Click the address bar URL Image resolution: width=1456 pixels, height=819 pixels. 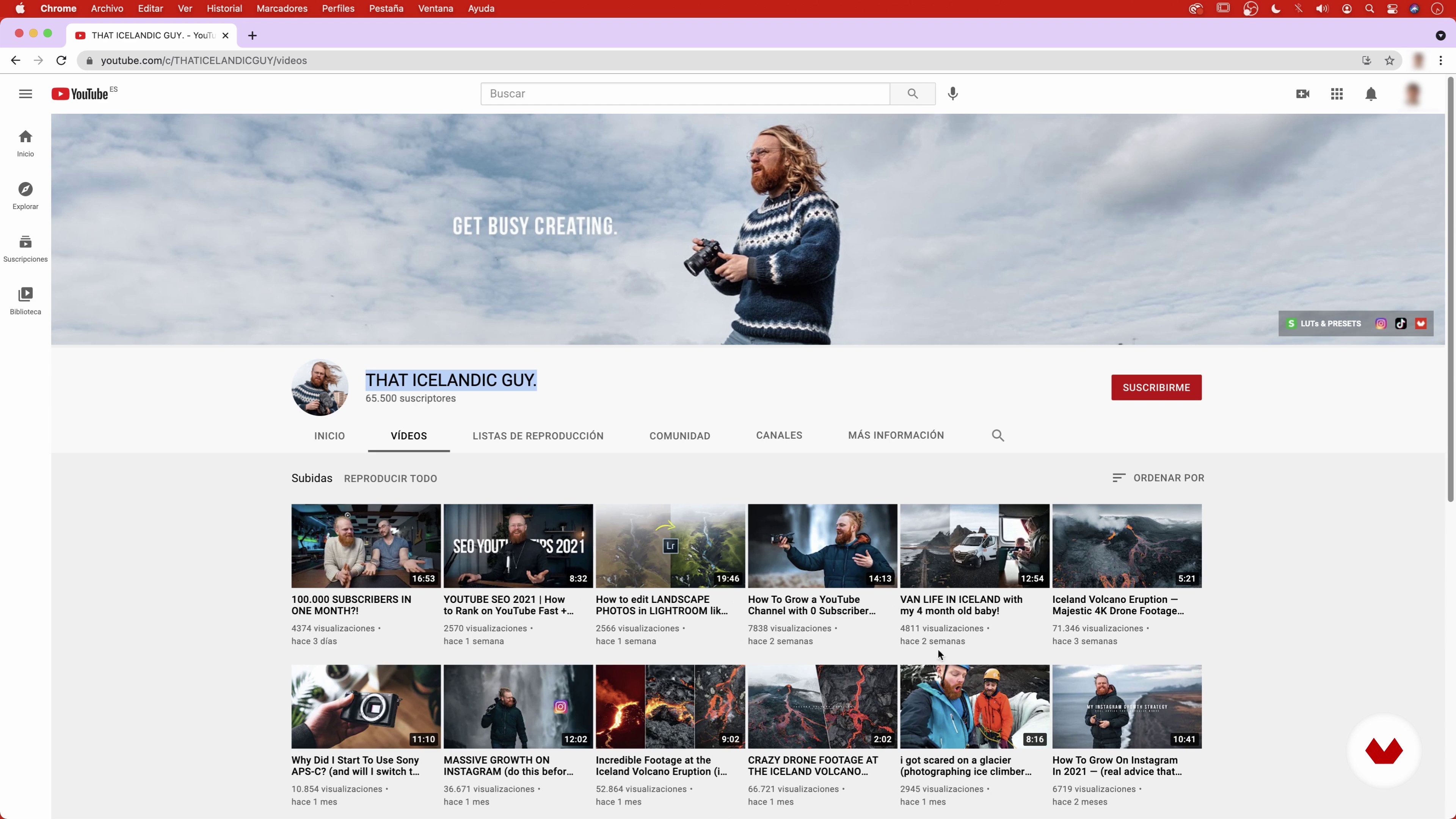coord(204,61)
